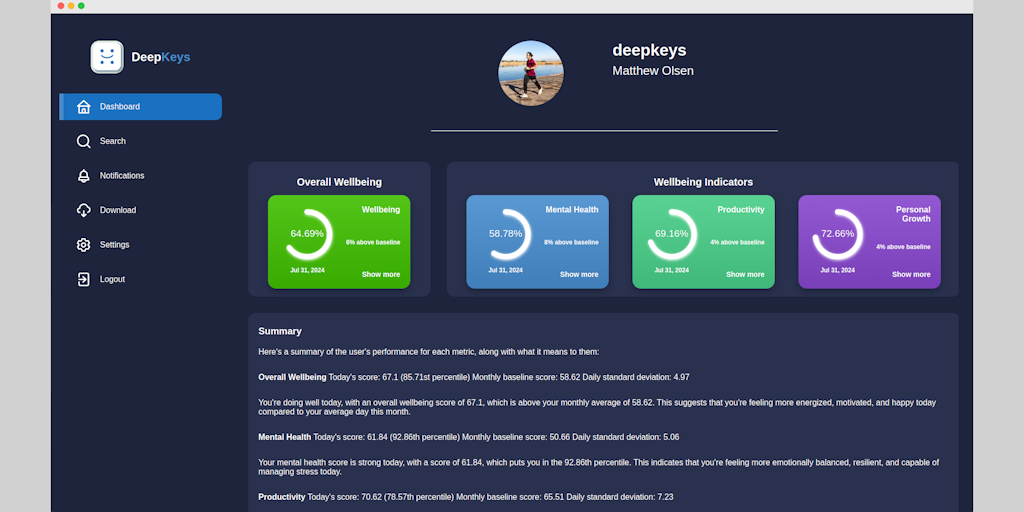Click the yellow window minimize button
1024x512 pixels.
pyautogui.click(x=71, y=6)
